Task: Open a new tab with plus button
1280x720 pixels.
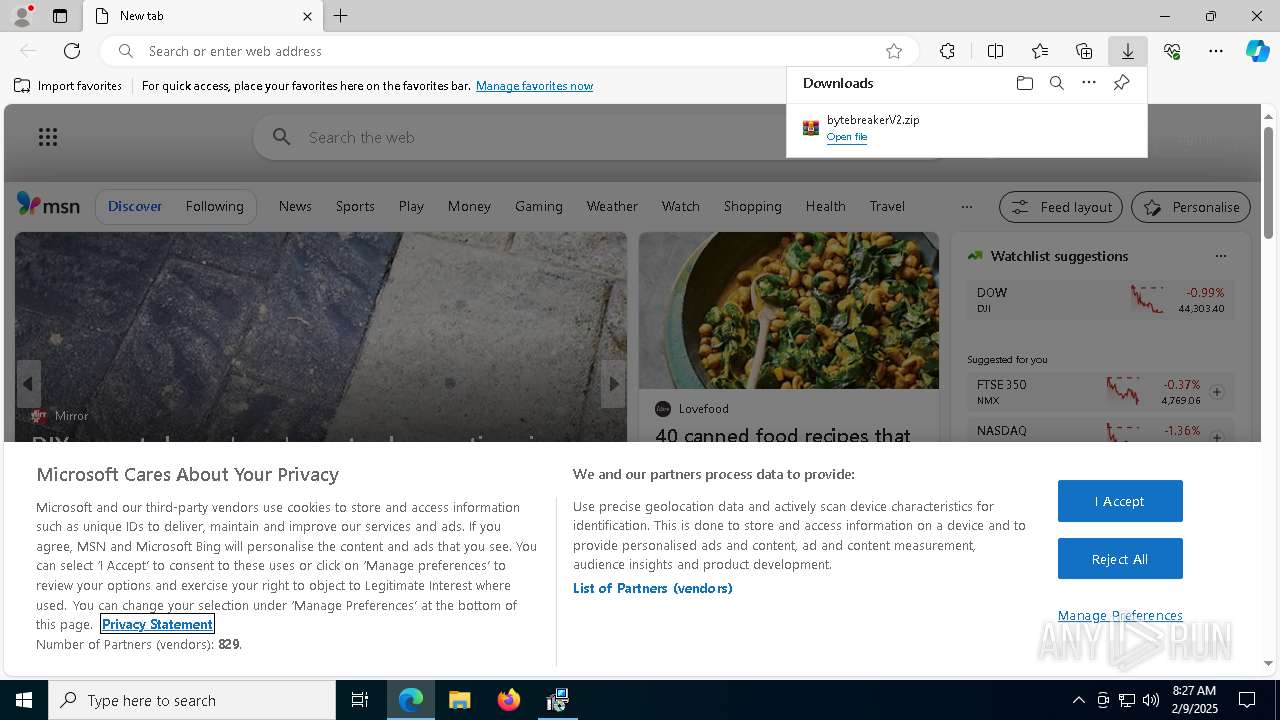Action: click(x=341, y=16)
